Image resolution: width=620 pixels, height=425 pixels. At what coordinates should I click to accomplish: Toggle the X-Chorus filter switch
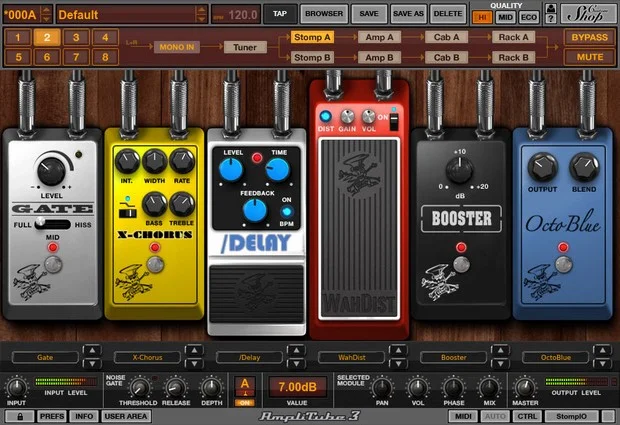click(x=128, y=213)
